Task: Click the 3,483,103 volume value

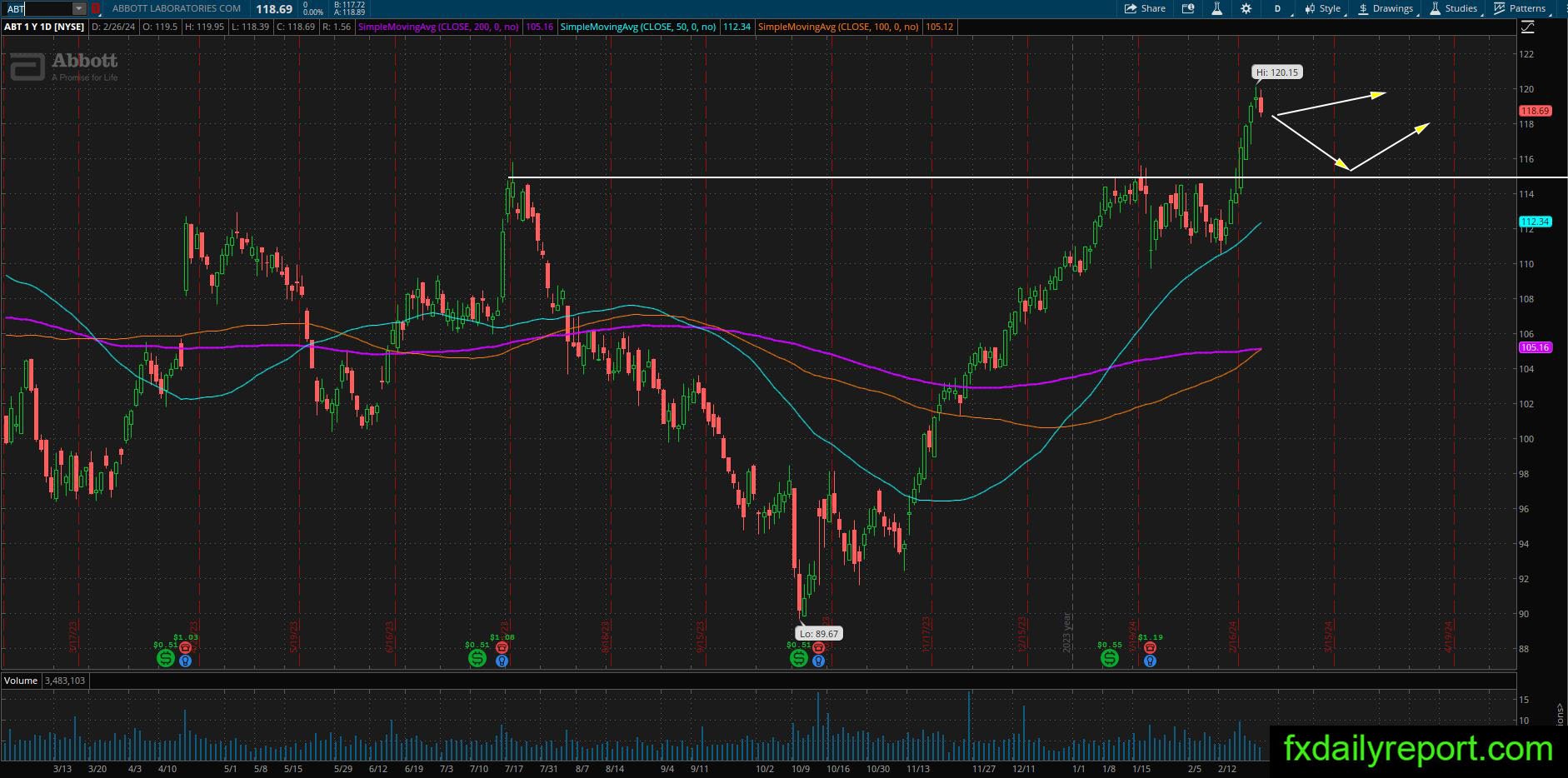Action: [64, 681]
